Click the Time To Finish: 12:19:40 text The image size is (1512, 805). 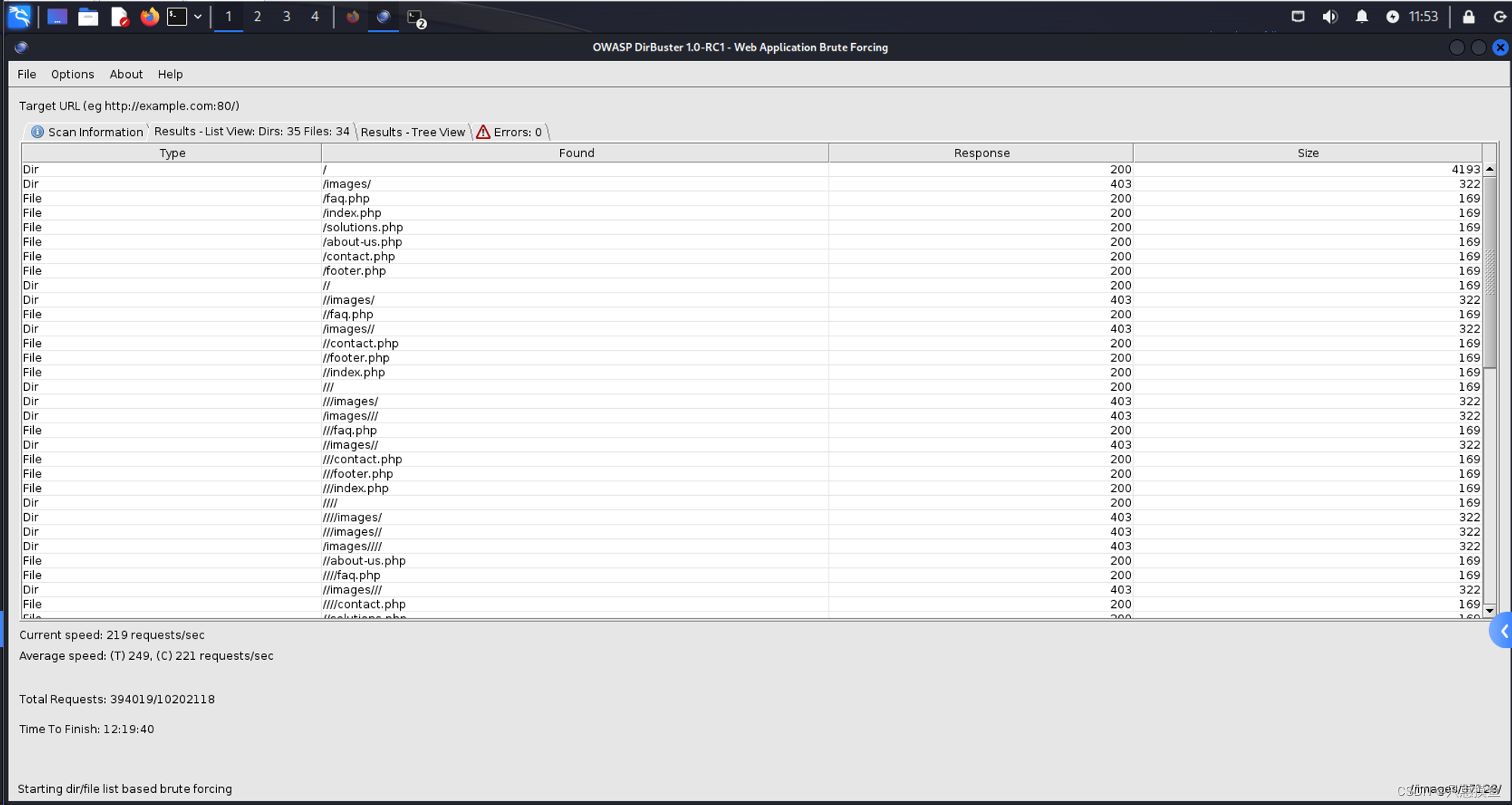pyautogui.click(x=86, y=729)
